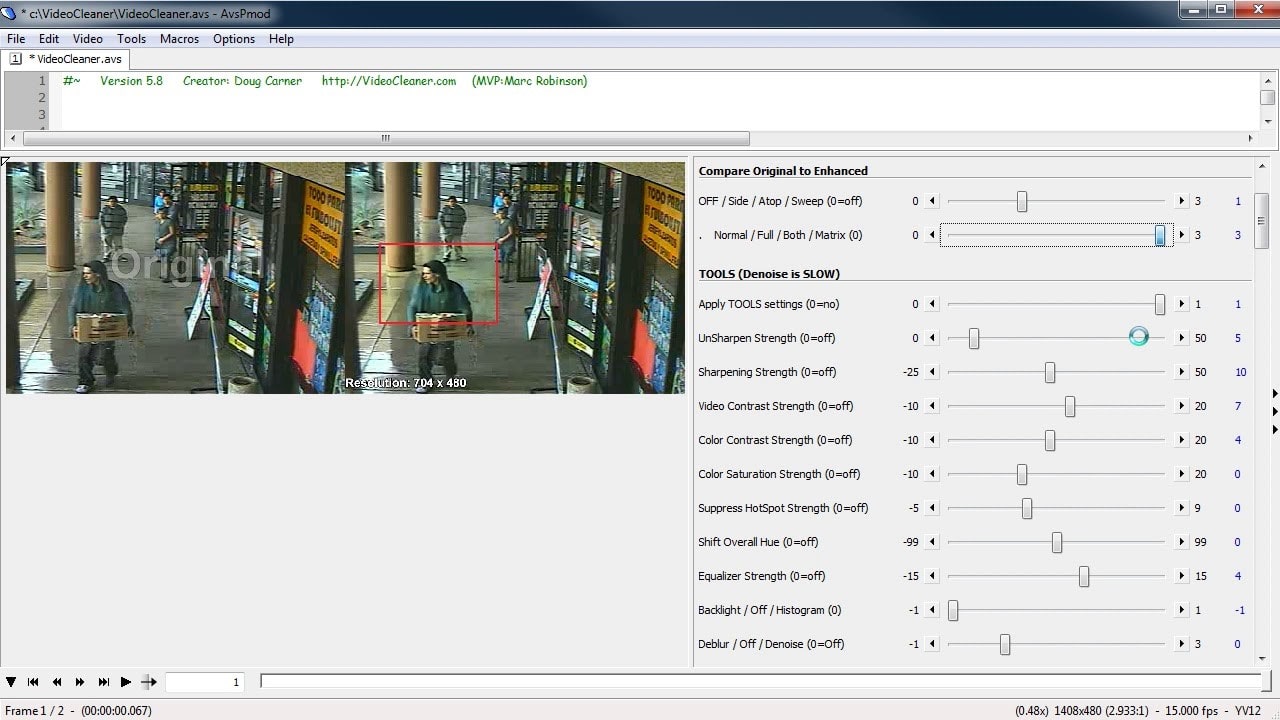Screen dimensions: 1280x720
Task: Click the script editor horizontal scrollbar
Action: (386, 138)
